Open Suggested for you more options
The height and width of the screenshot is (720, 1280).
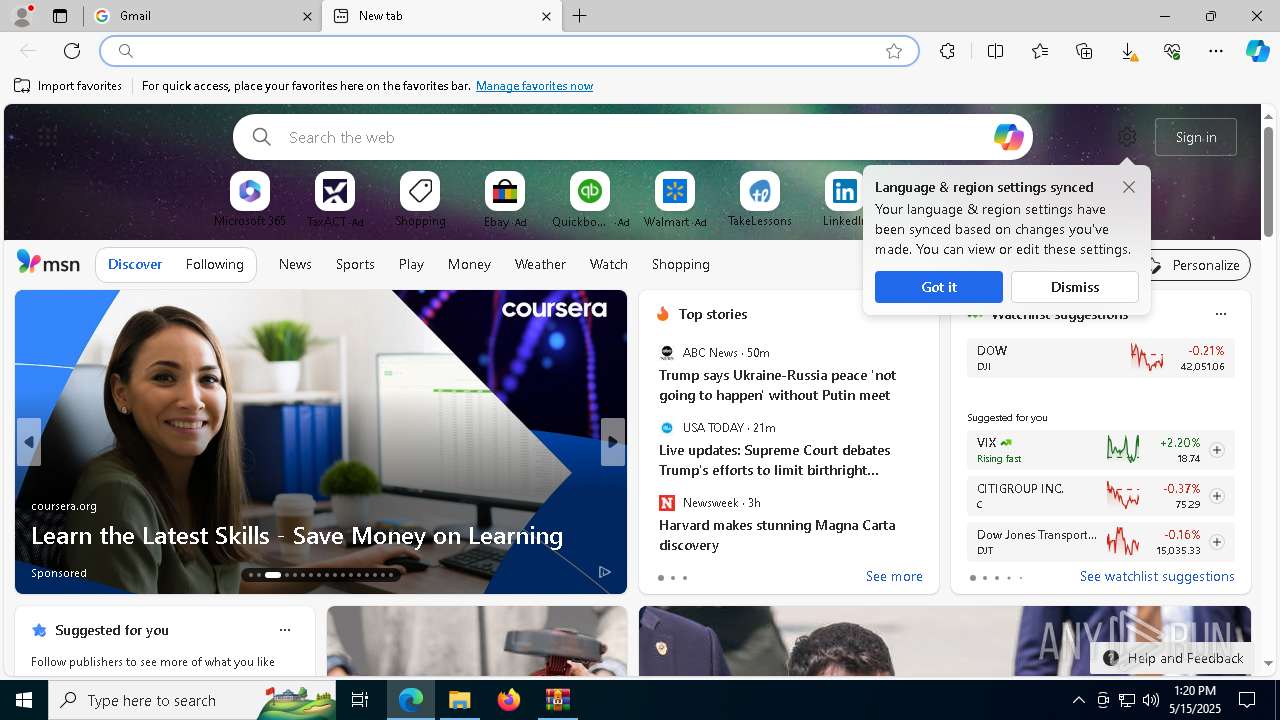click(x=285, y=630)
